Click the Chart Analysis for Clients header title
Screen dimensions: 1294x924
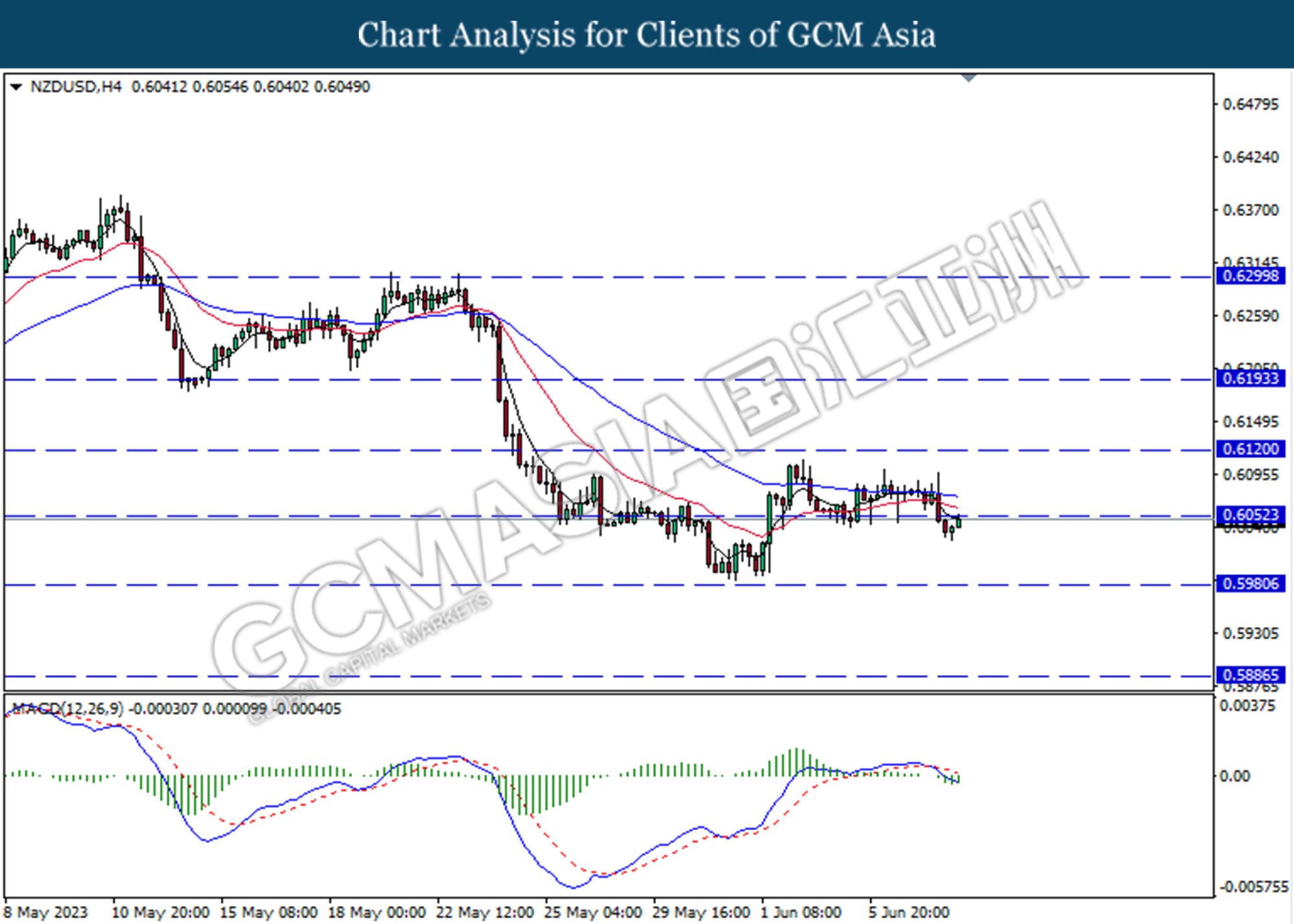coord(646,35)
